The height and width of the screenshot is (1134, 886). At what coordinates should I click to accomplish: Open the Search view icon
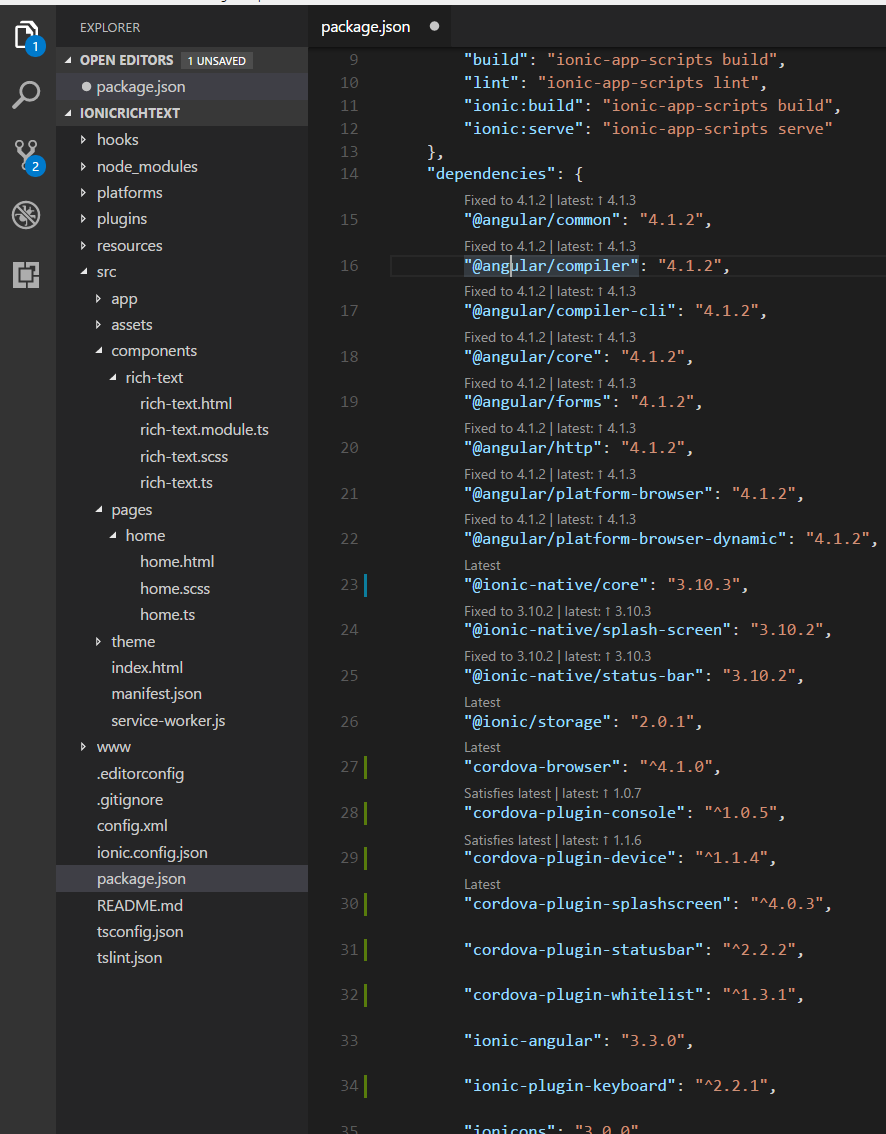27,96
